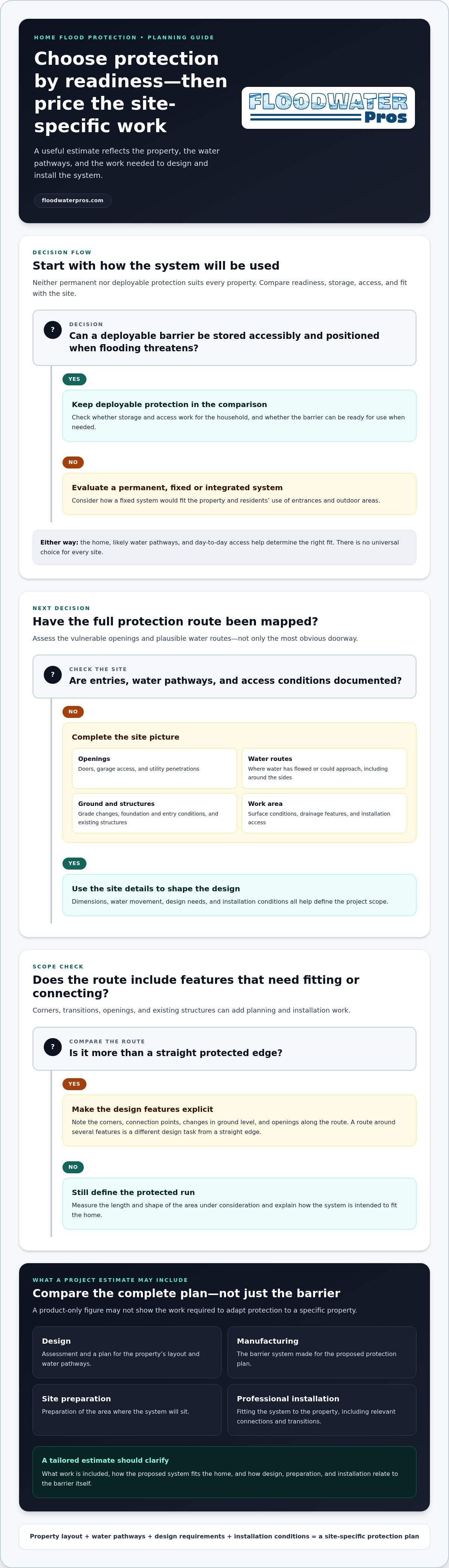Open the Water routes site detail card
This screenshot has width=449, height=1568.
[x=324, y=768]
